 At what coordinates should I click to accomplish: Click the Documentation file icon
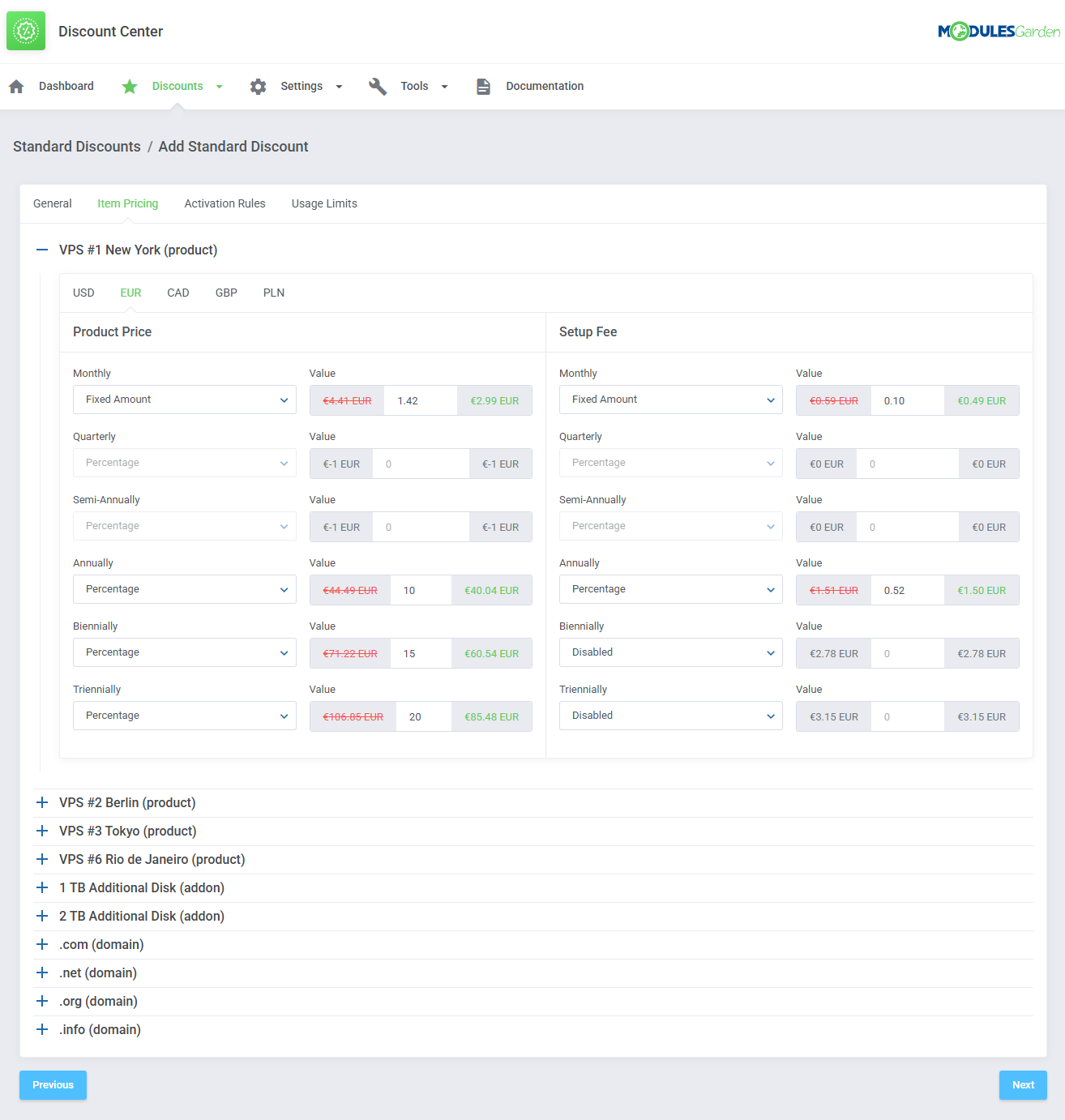483,87
